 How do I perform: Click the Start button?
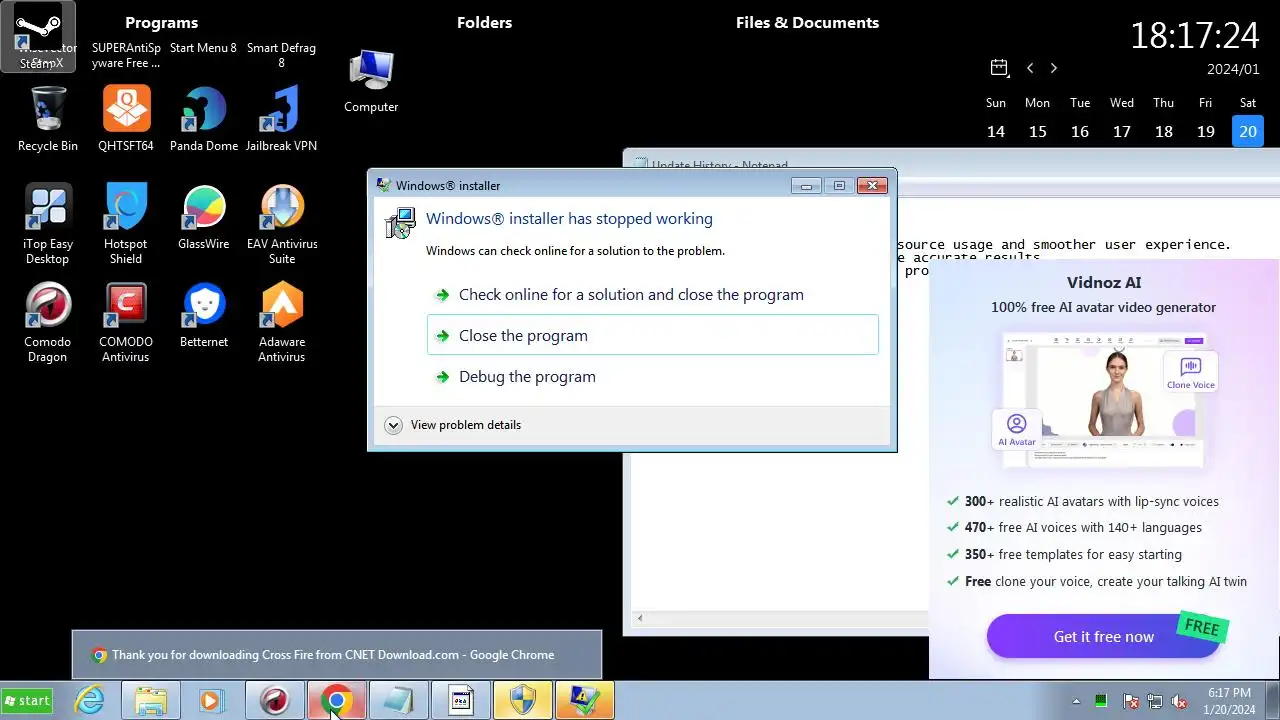coord(28,701)
